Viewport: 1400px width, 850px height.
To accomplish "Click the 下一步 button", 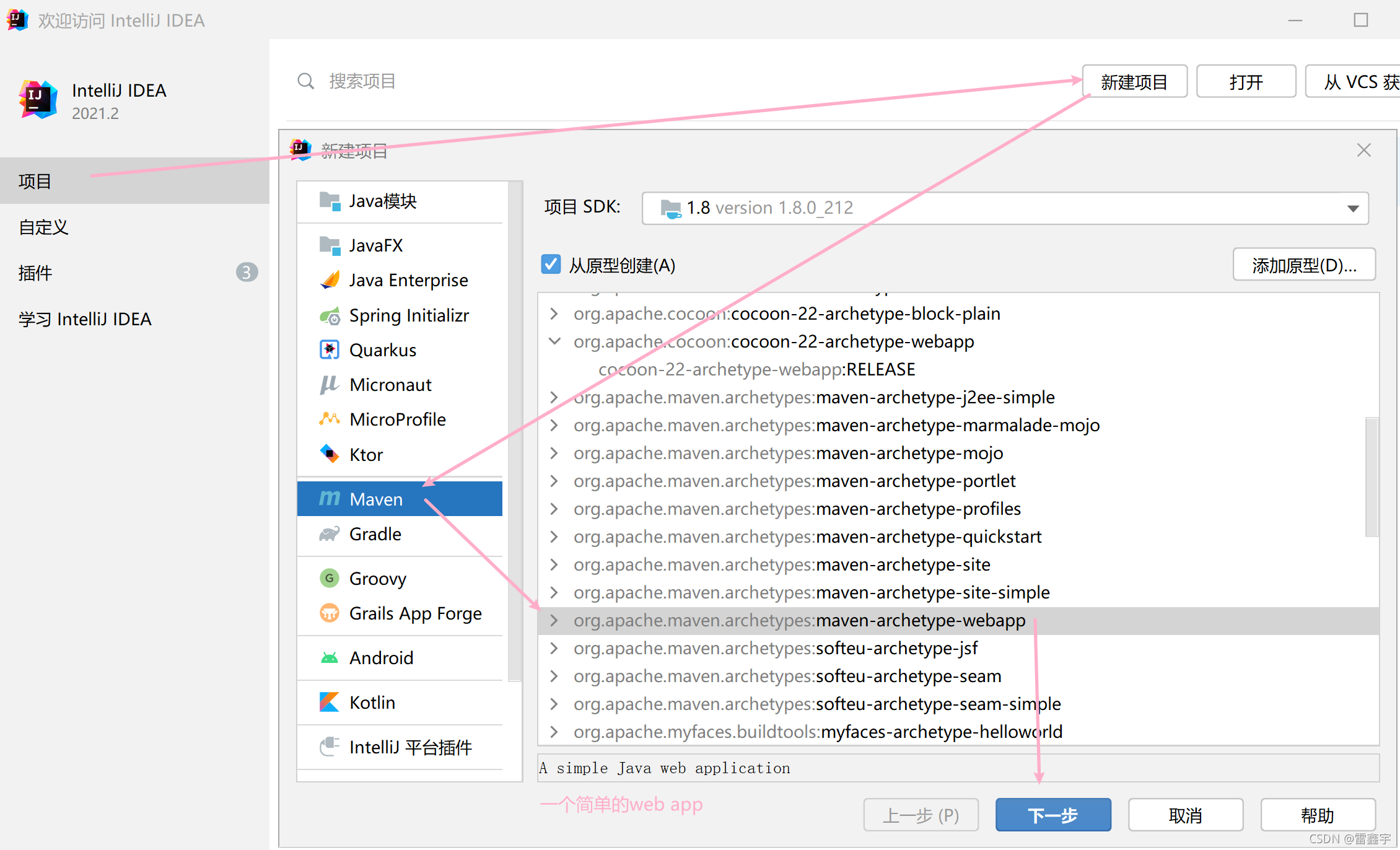I will point(1052,815).
